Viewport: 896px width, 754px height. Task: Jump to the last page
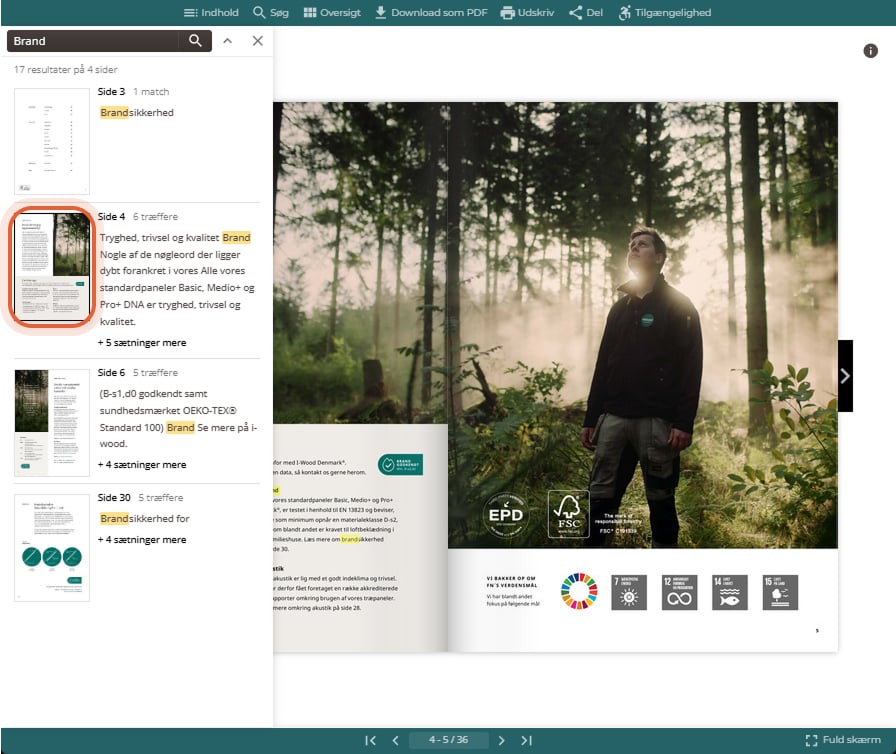pyautogui.click(x=527, y=740)
